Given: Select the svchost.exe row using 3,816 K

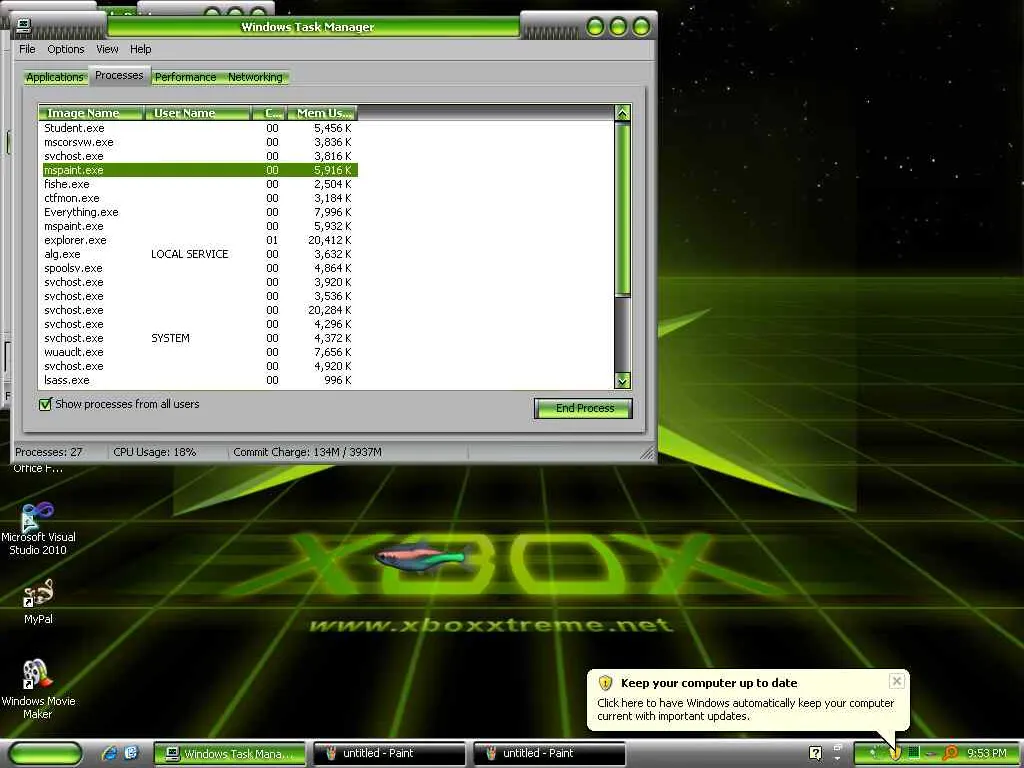Looking at the screenshot, I should 199,156.
